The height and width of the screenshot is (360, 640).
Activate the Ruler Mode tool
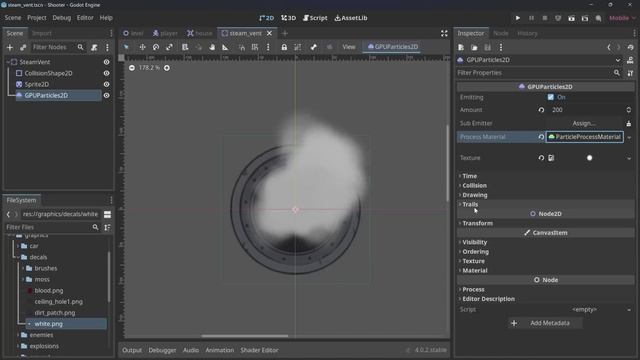[x=225, y=47]
